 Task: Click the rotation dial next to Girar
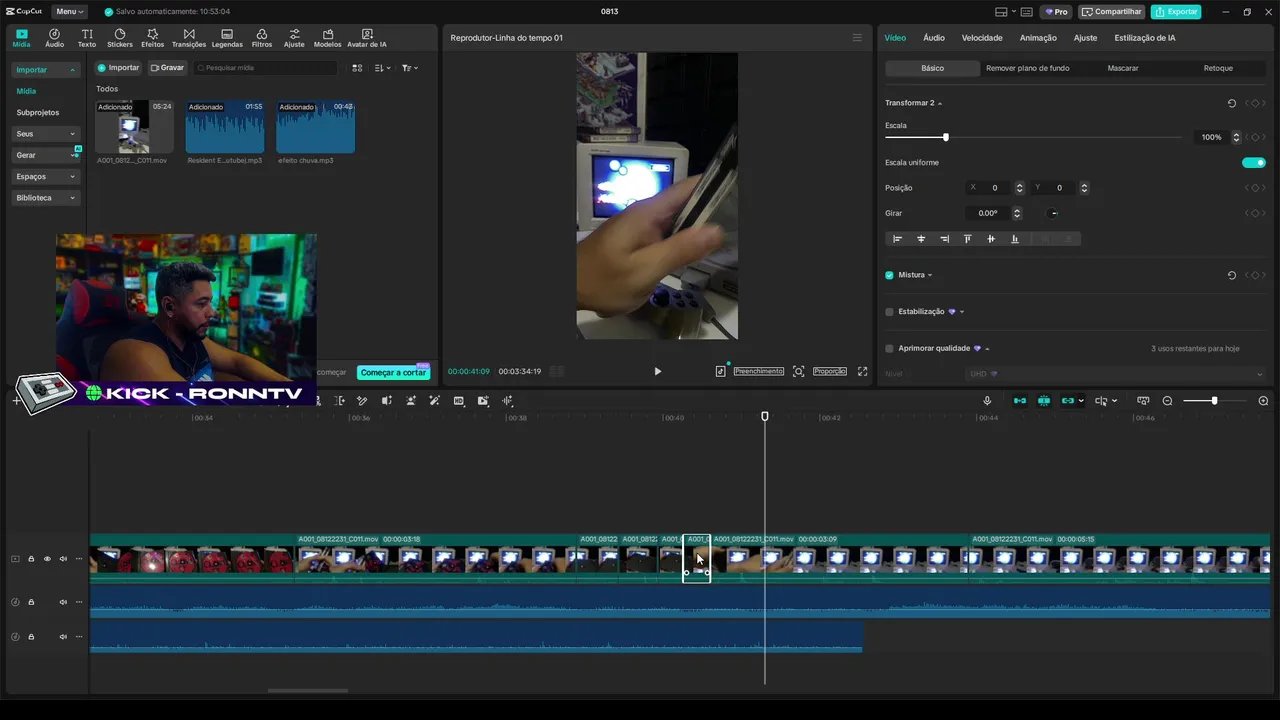coord(1053,213)
